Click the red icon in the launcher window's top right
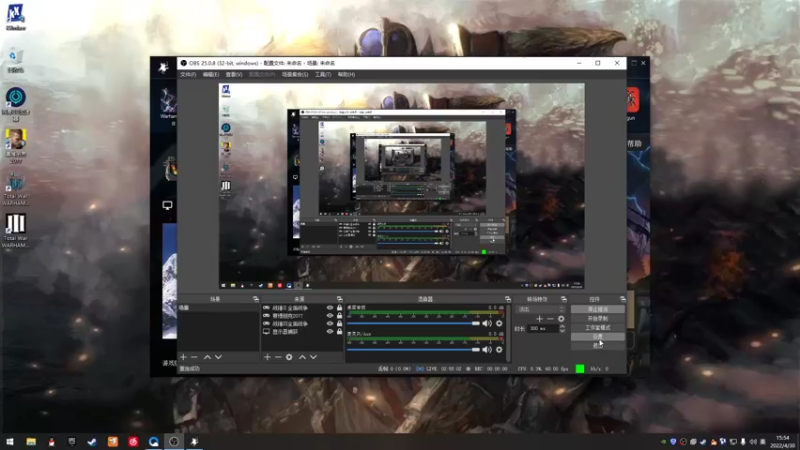Screen dimensions: 800x450 [633, 99]
